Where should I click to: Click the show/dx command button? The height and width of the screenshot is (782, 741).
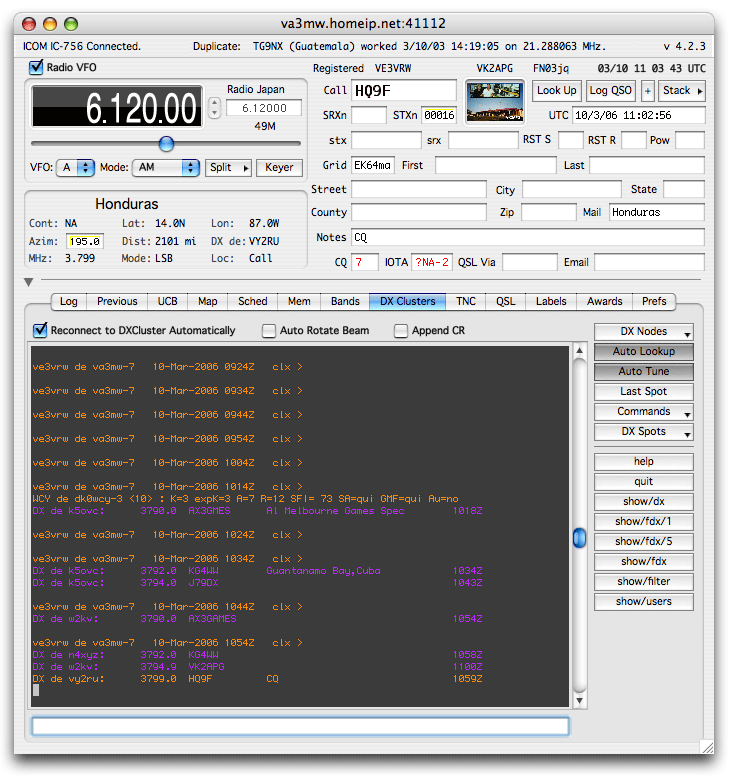[x=643, y=502]
